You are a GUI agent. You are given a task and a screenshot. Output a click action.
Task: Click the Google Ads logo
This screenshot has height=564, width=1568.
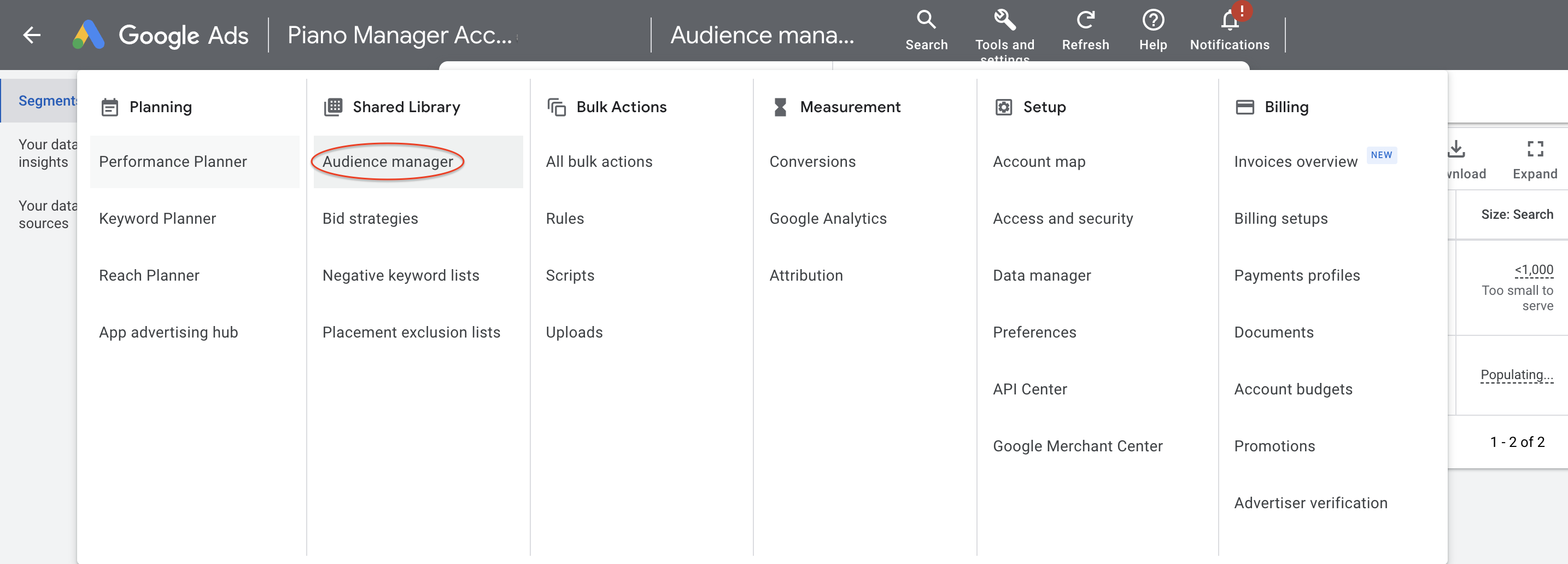coord(161,34)
